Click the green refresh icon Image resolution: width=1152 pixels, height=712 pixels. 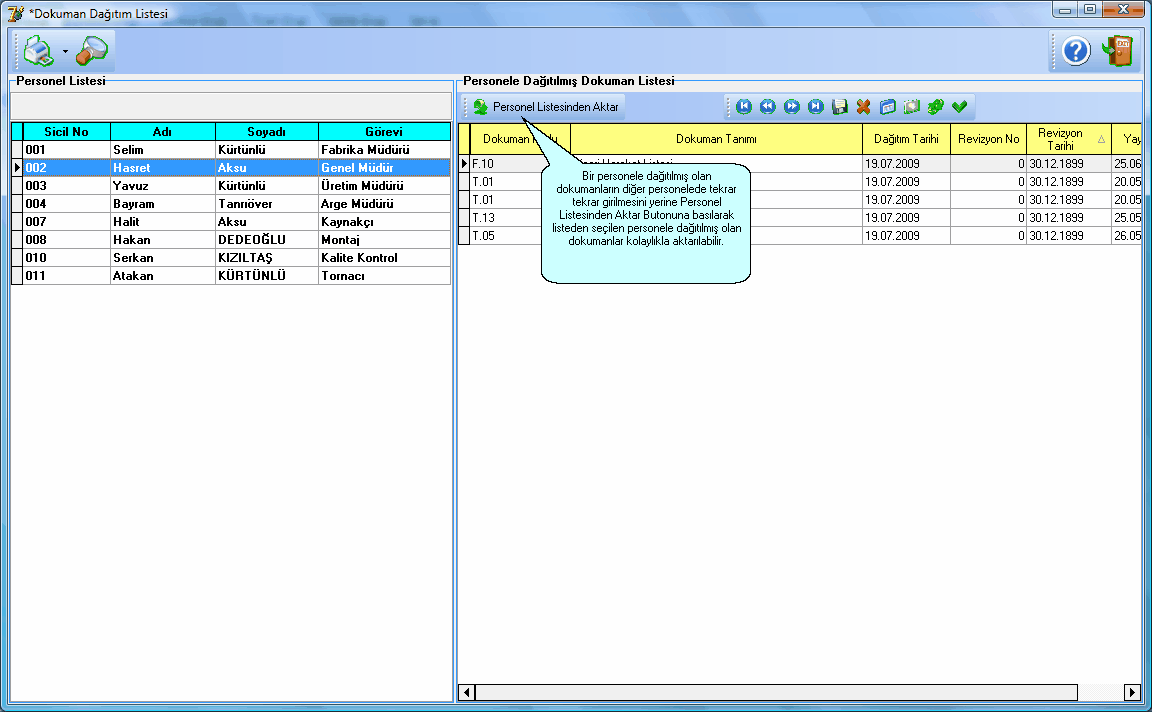click(x=935, y=107)
